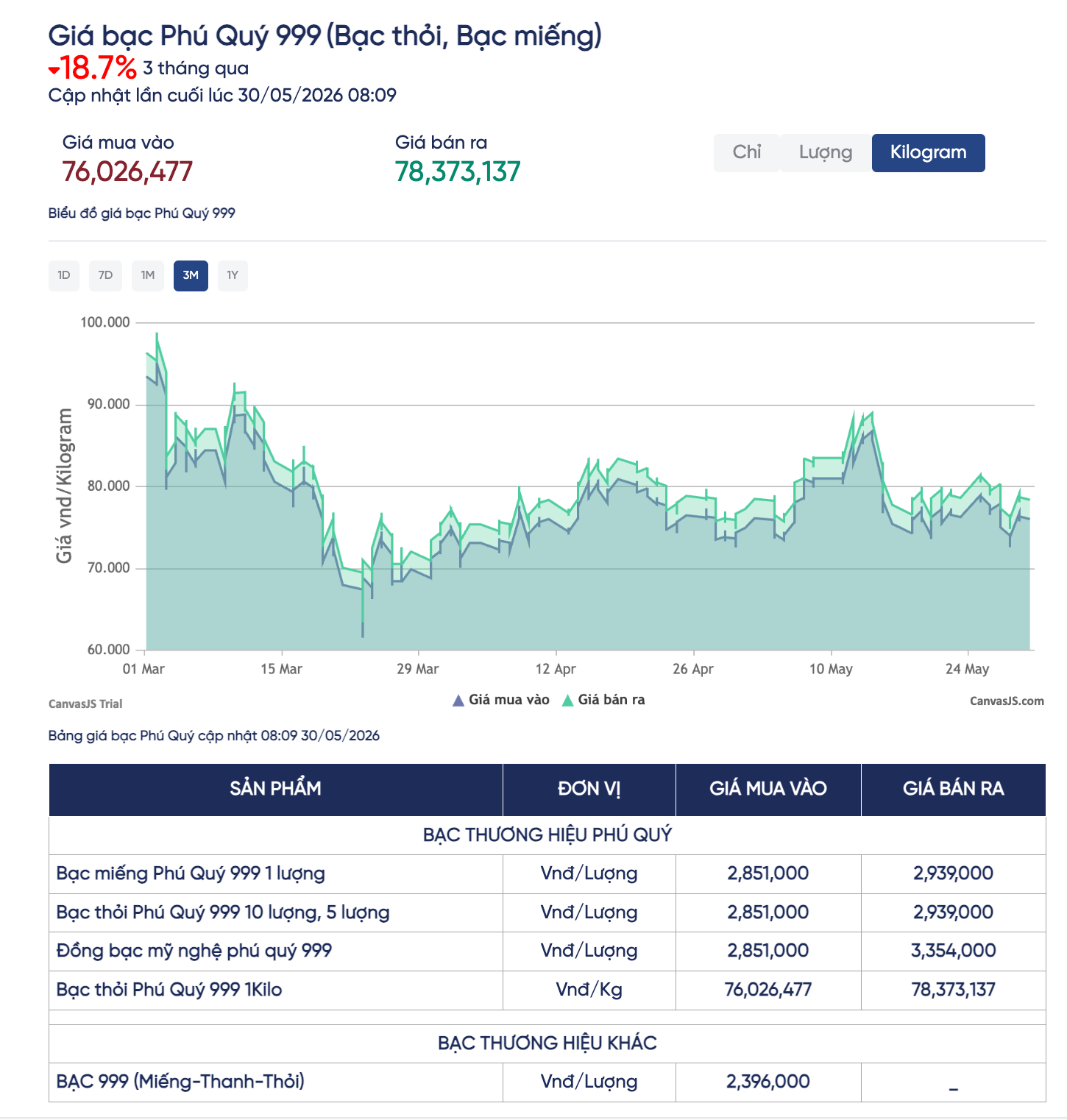Click 'BẠC 999 (Miếng-Thanh-Thỏi)' row name
The width and height of the screenshot is (1067, 1120).
click(x=180, y=1082)
